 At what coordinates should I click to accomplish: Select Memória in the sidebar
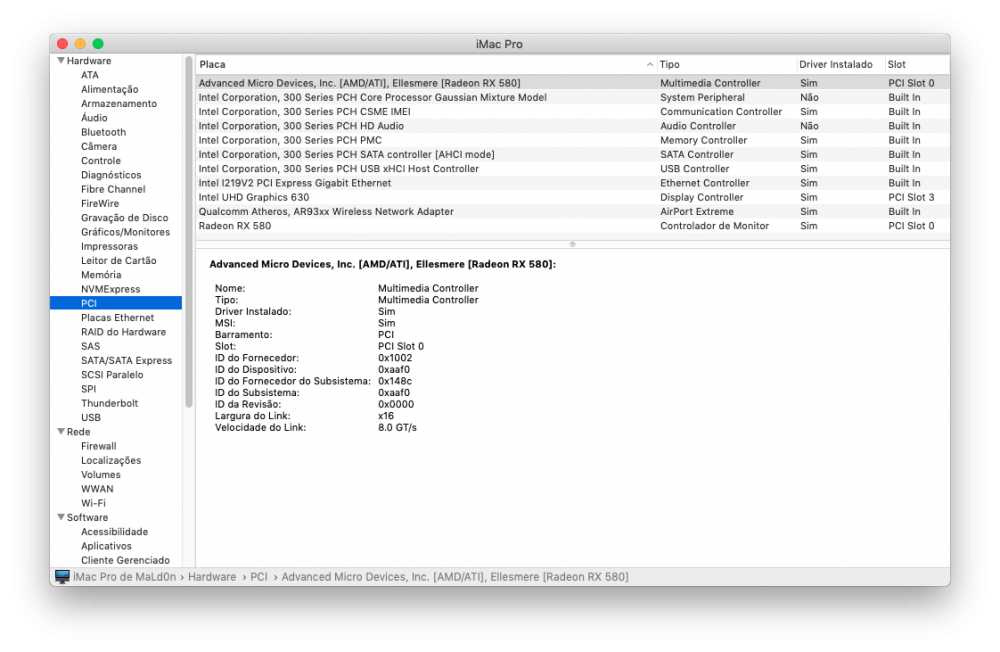[x=101, y=275]
